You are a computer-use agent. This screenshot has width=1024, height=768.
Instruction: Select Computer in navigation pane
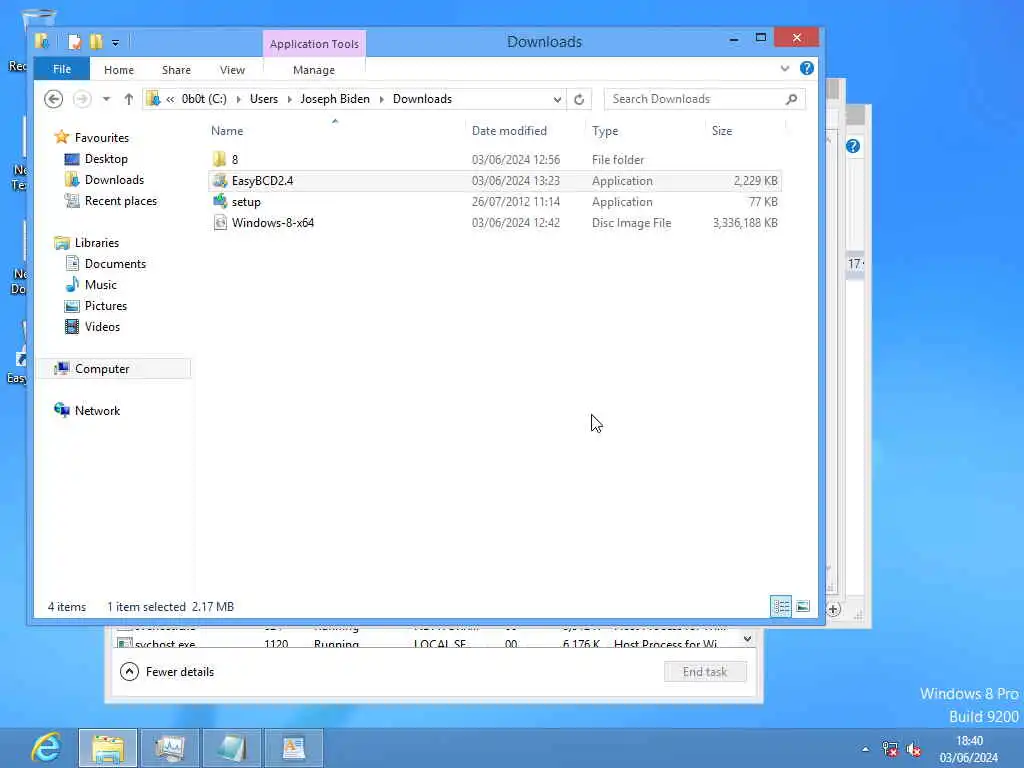(102, 369)
